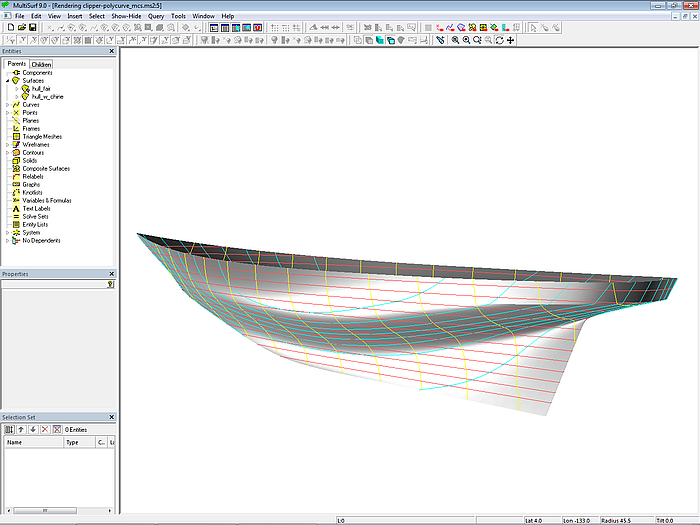Click the lightbulb icon in Properties panel
700x525 pixels.
click(110, 285)
